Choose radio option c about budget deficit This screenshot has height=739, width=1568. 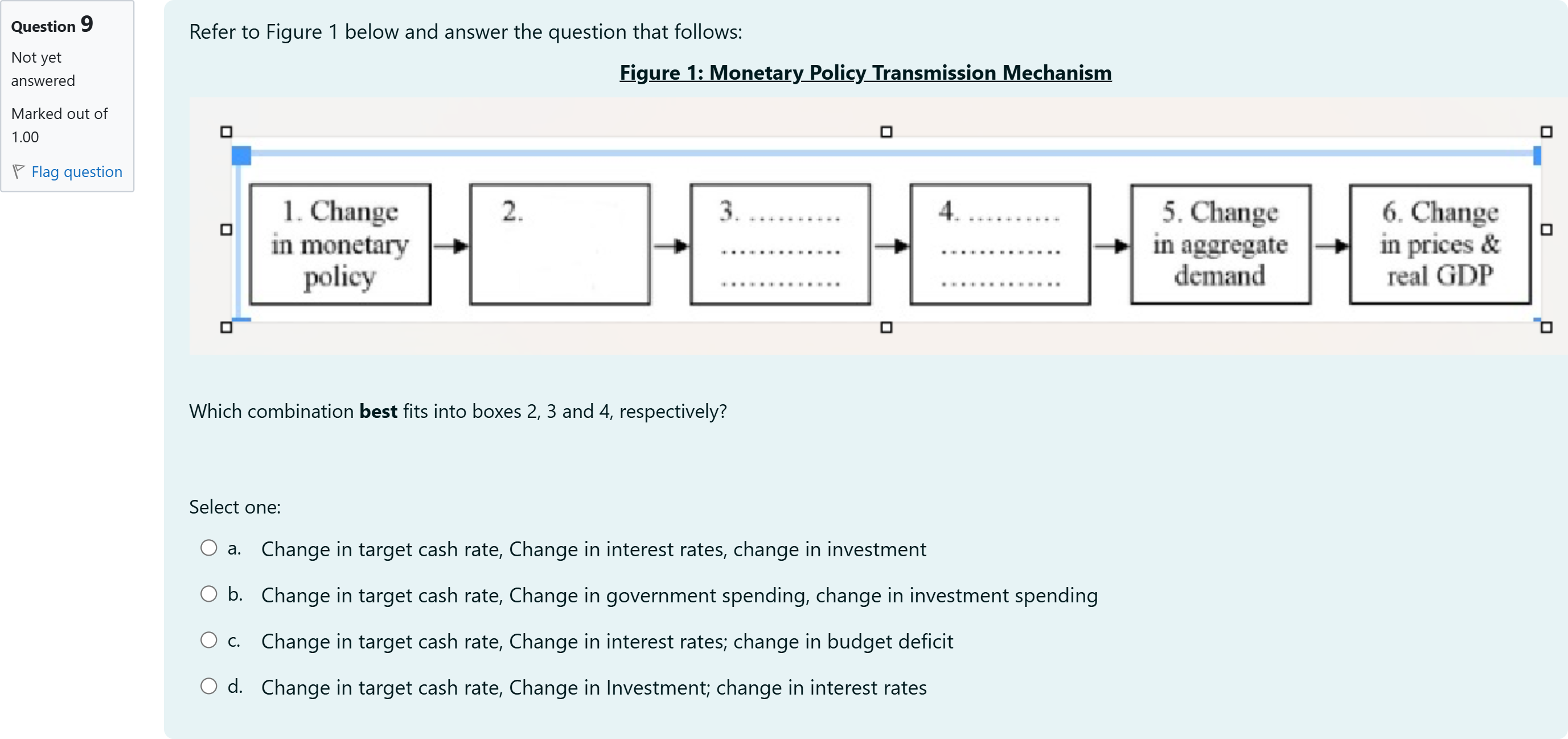click(209, 640)
